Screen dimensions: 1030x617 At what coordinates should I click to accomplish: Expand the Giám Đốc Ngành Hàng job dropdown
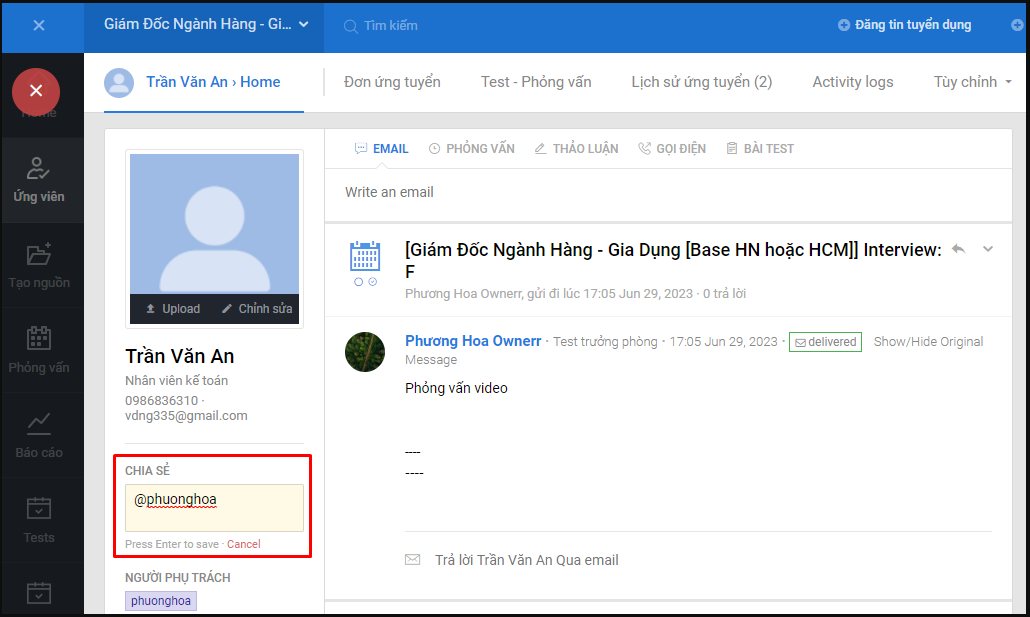[x=206, y=25]
